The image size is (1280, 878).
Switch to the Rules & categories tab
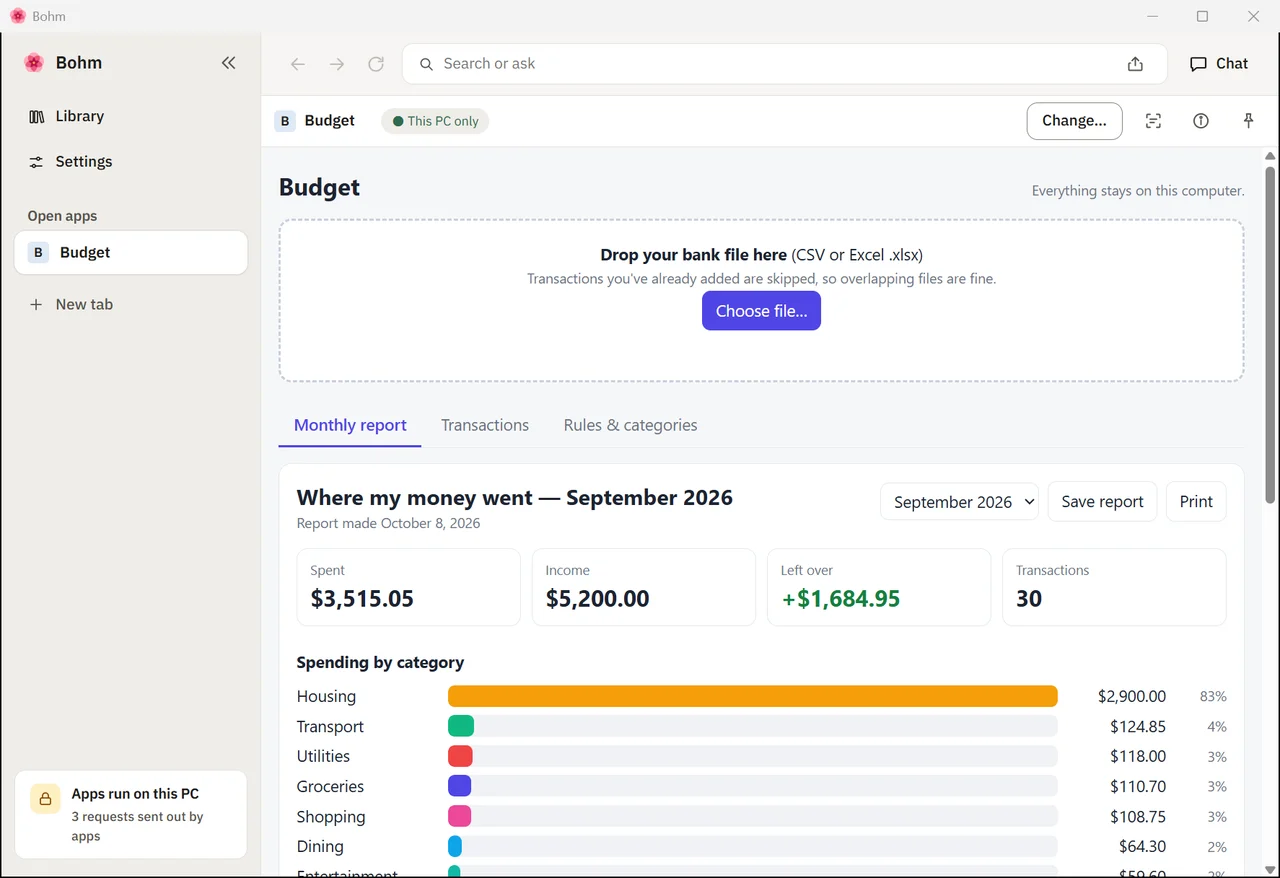point(631,425)
